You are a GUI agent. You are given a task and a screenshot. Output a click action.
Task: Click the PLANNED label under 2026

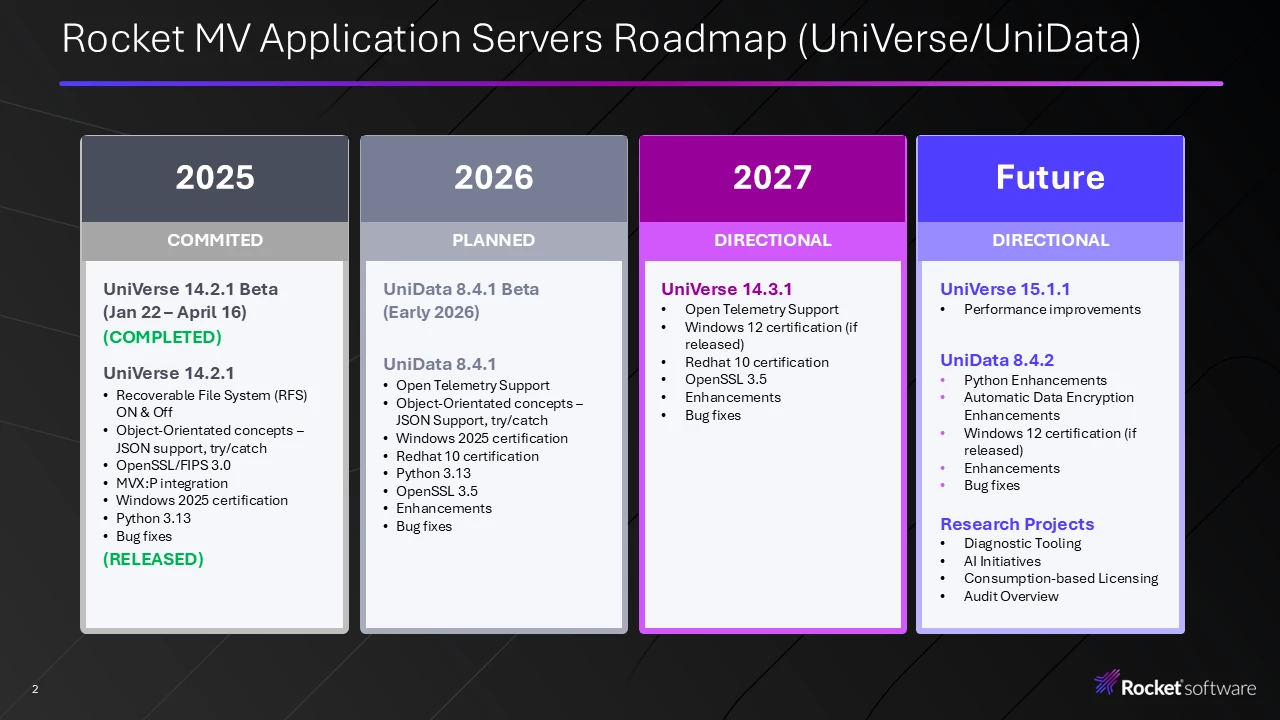pyautogui.click(x=494, y=240)
